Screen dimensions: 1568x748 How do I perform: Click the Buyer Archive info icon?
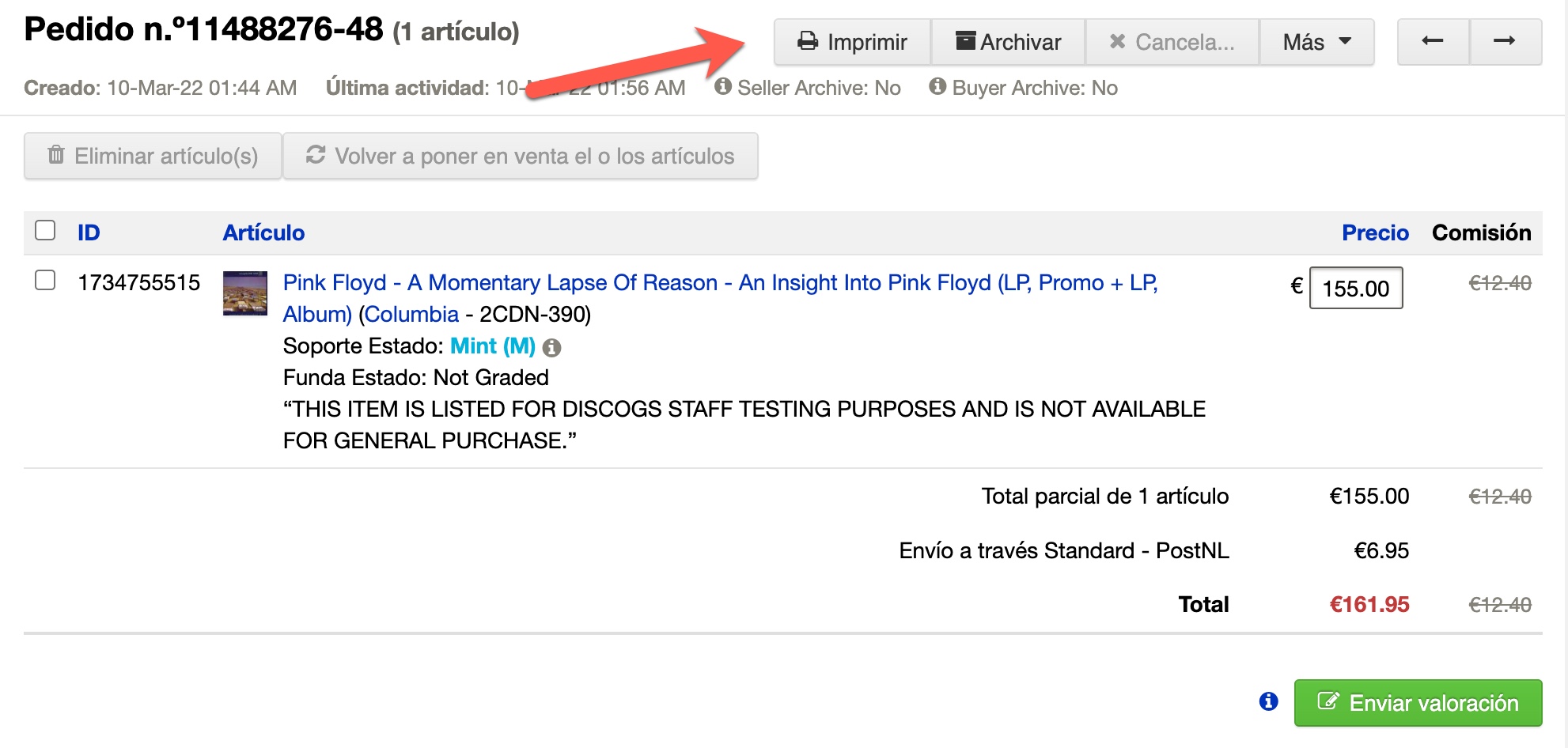(937, 86)
